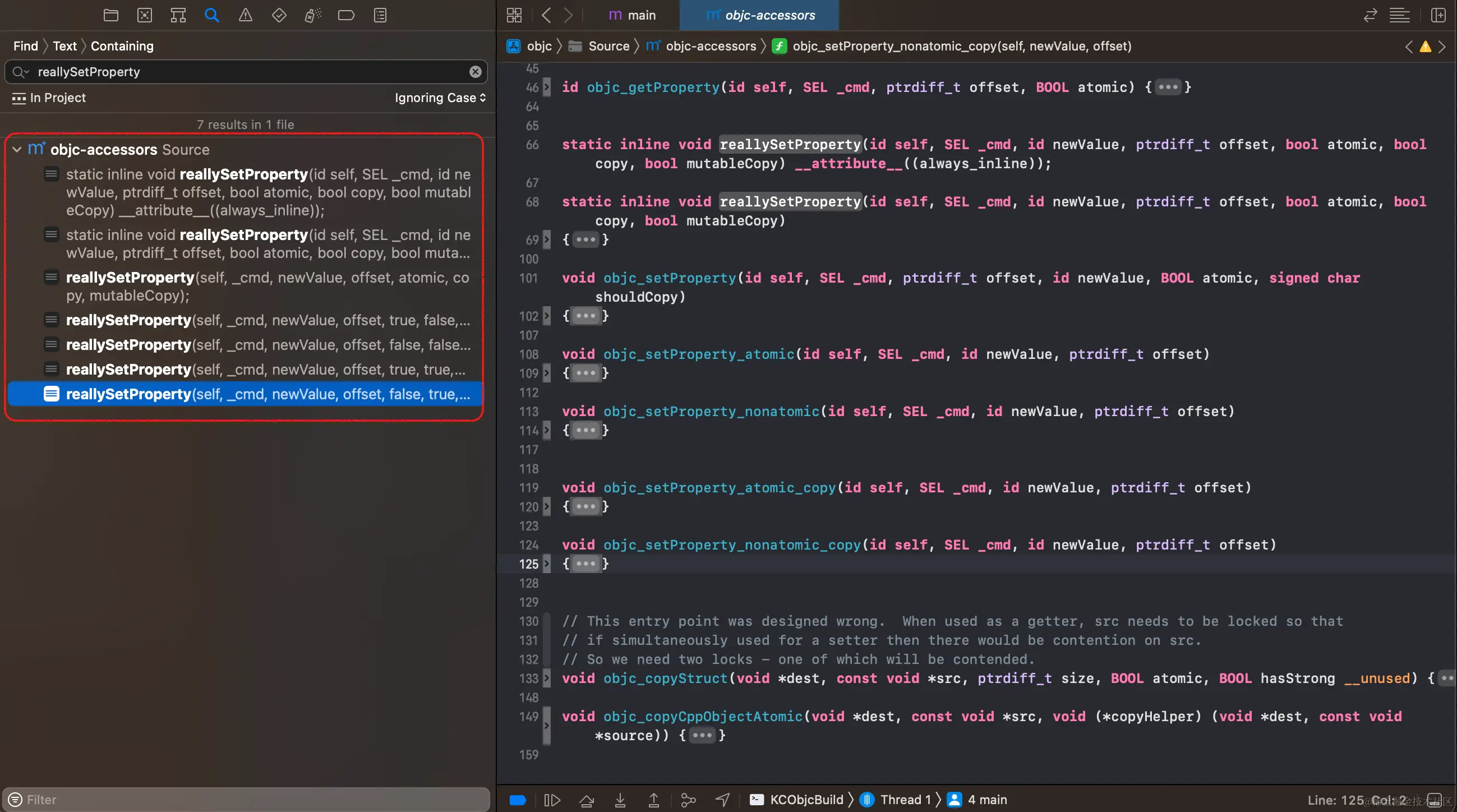Click the Filter field at the bottom
Viewport: 1457px width, 812px height.
click(246, 800)
